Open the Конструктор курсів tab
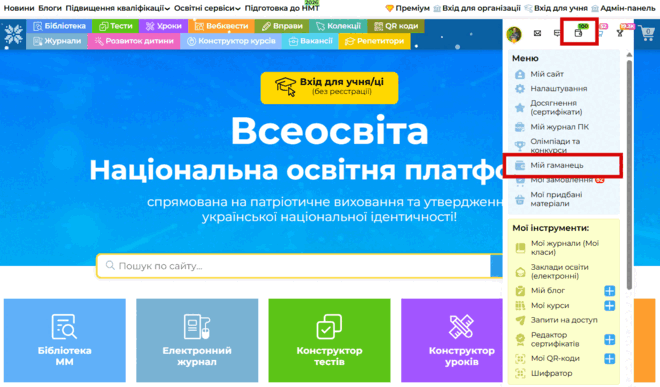Image resolution: width=660 pixels, height=387 pixels. coord(231,41)
